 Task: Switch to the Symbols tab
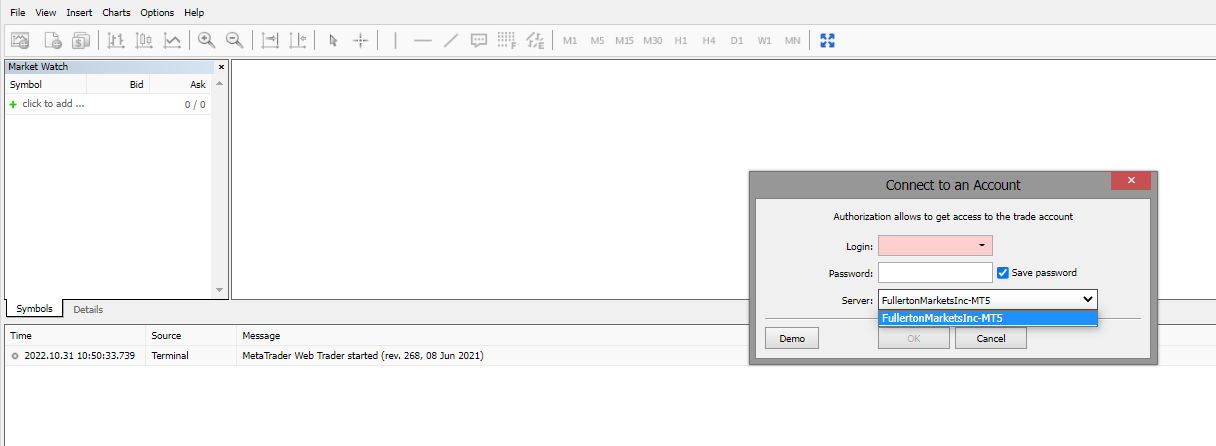click(34, 309)
